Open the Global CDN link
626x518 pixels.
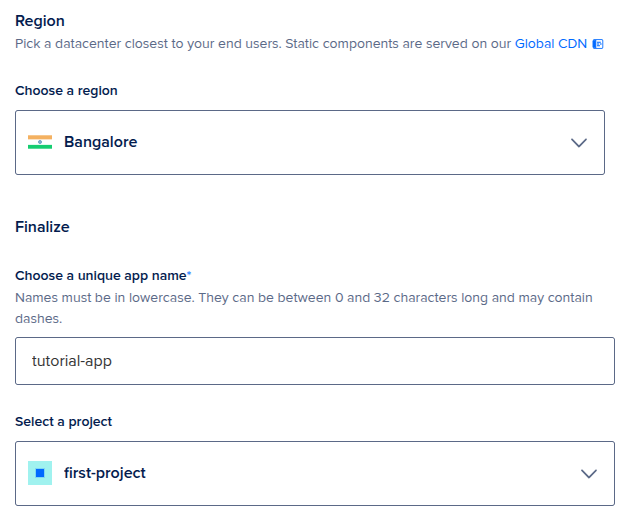pos(551,44)
